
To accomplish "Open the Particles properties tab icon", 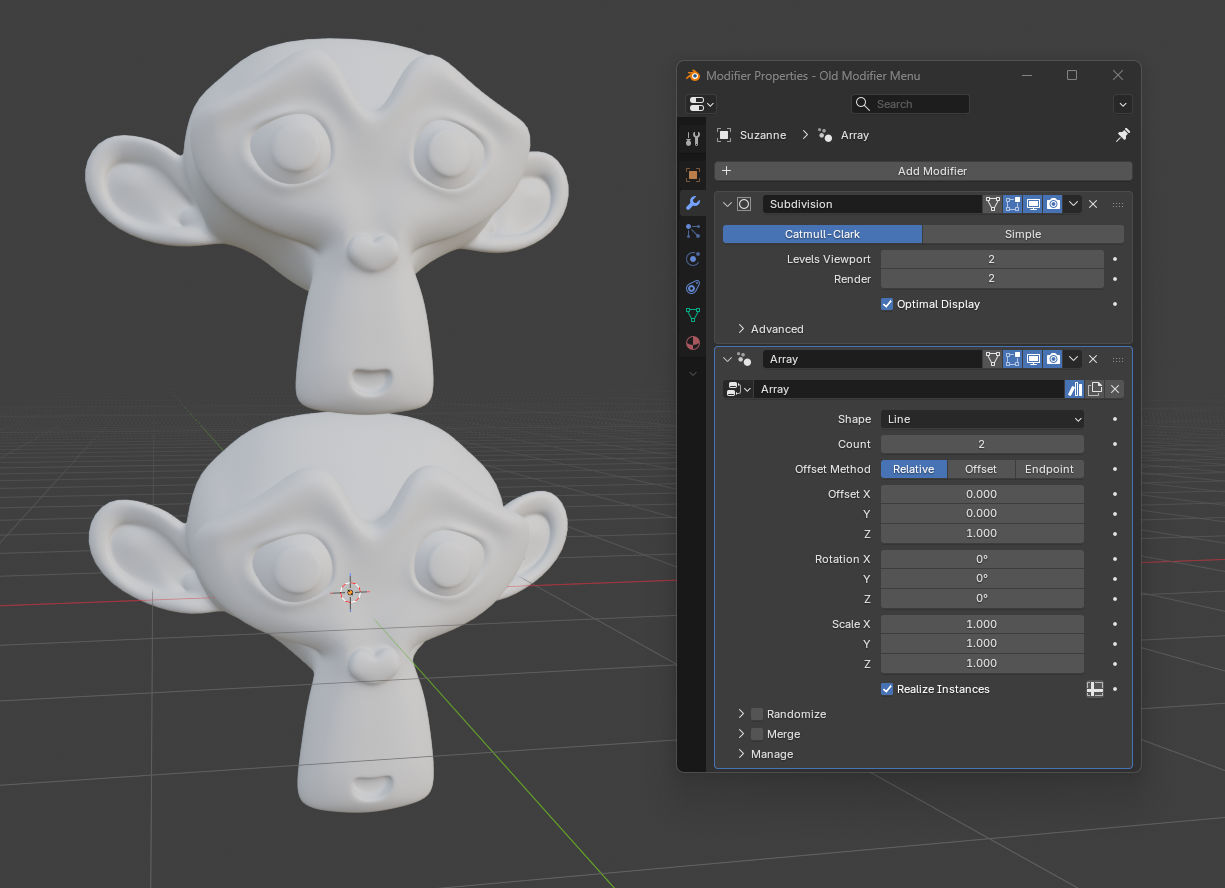I will coord(693,231).
